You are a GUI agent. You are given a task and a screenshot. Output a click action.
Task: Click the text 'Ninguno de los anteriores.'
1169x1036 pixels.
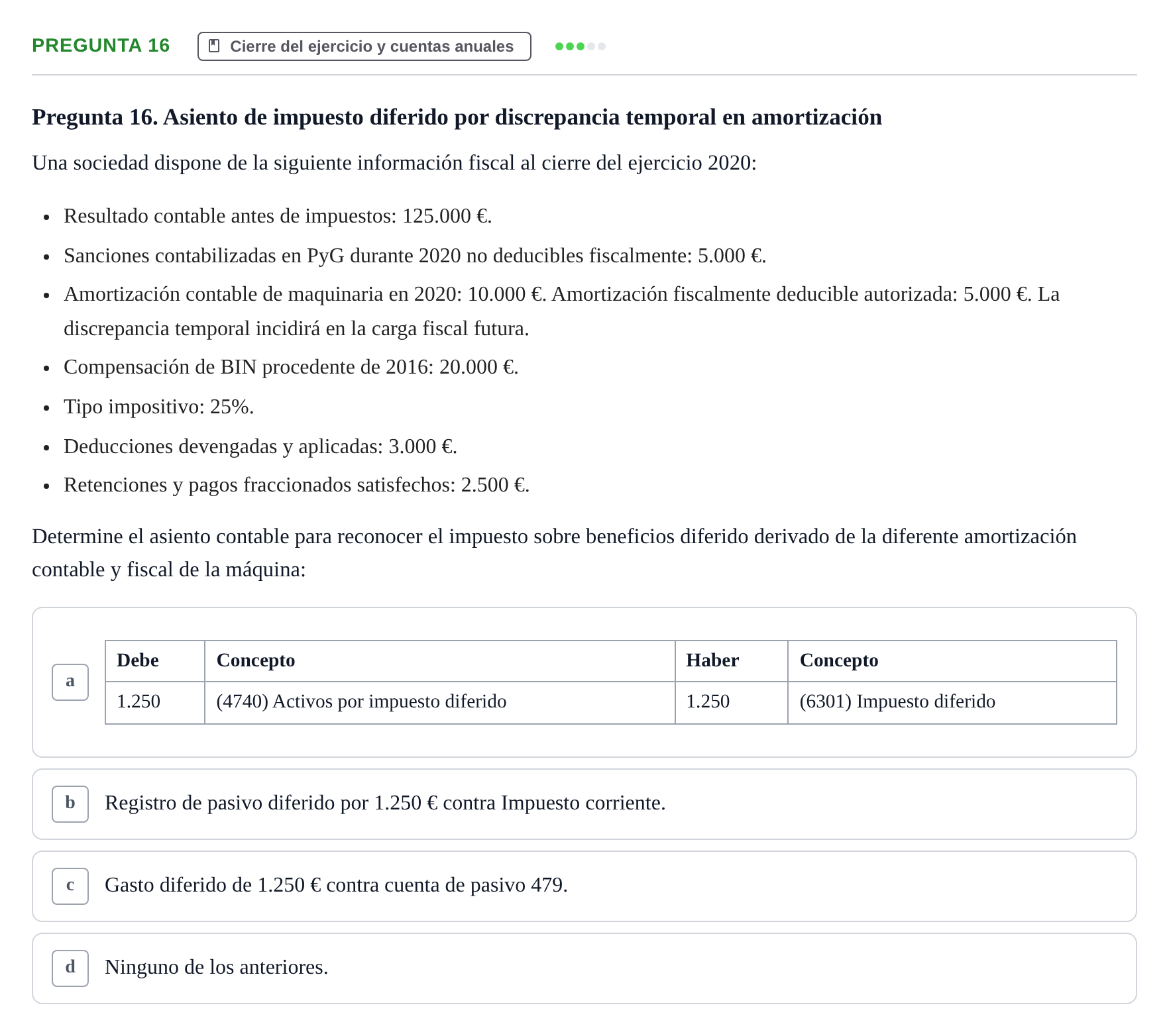(216, 967)
